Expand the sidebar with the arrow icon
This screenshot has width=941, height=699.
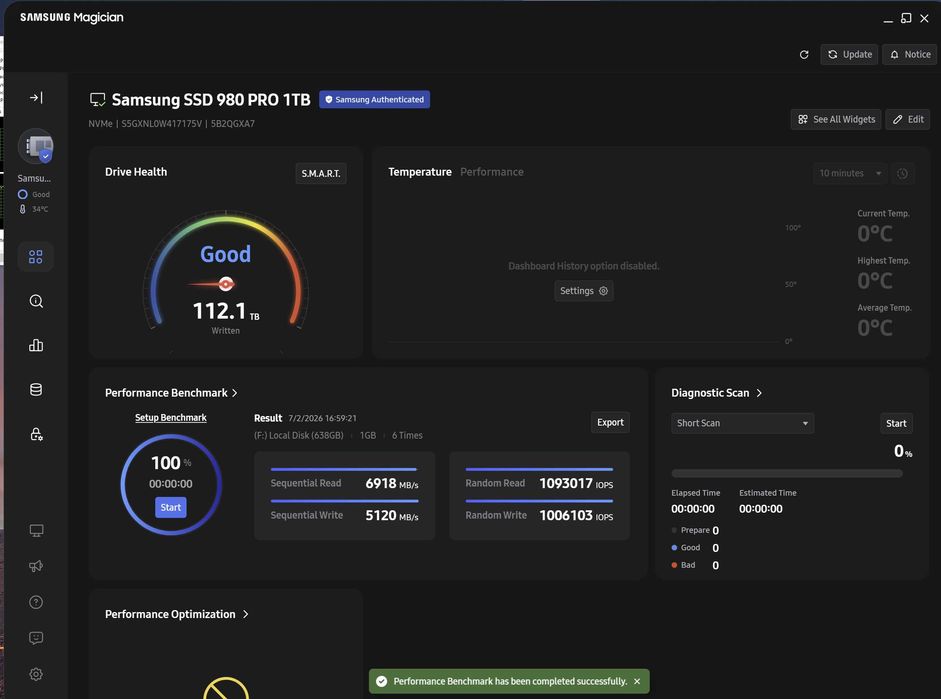tap(36, 97)
